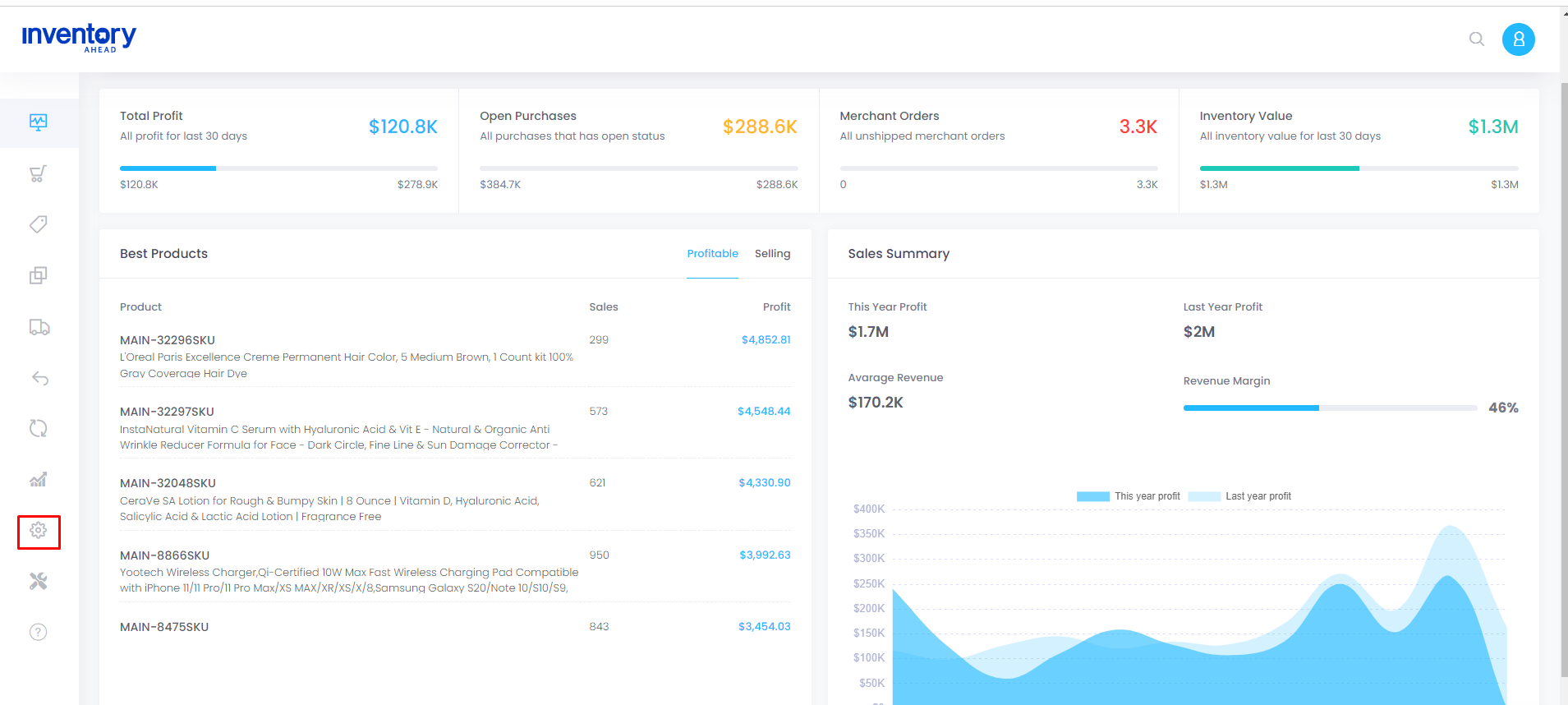The image size is (1568, 705).
Task: Click the 46% revenue margin value
Action: [x=1503, y=408]
